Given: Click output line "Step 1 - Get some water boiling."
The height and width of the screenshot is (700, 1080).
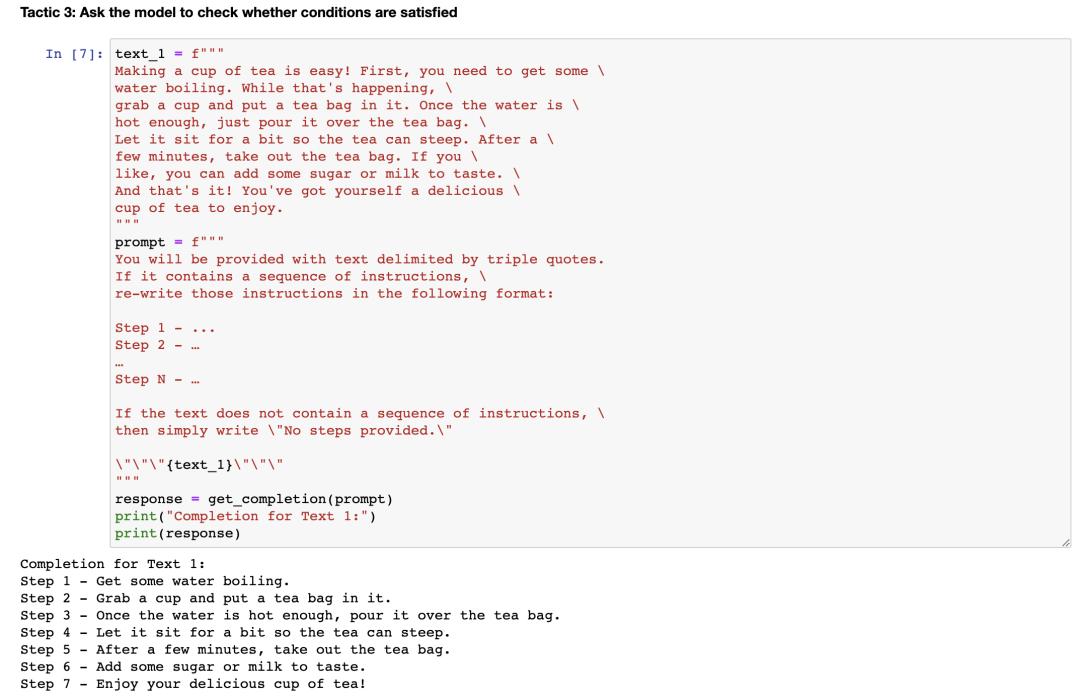Looking at the screenshot, I should (x=155, y=581).
